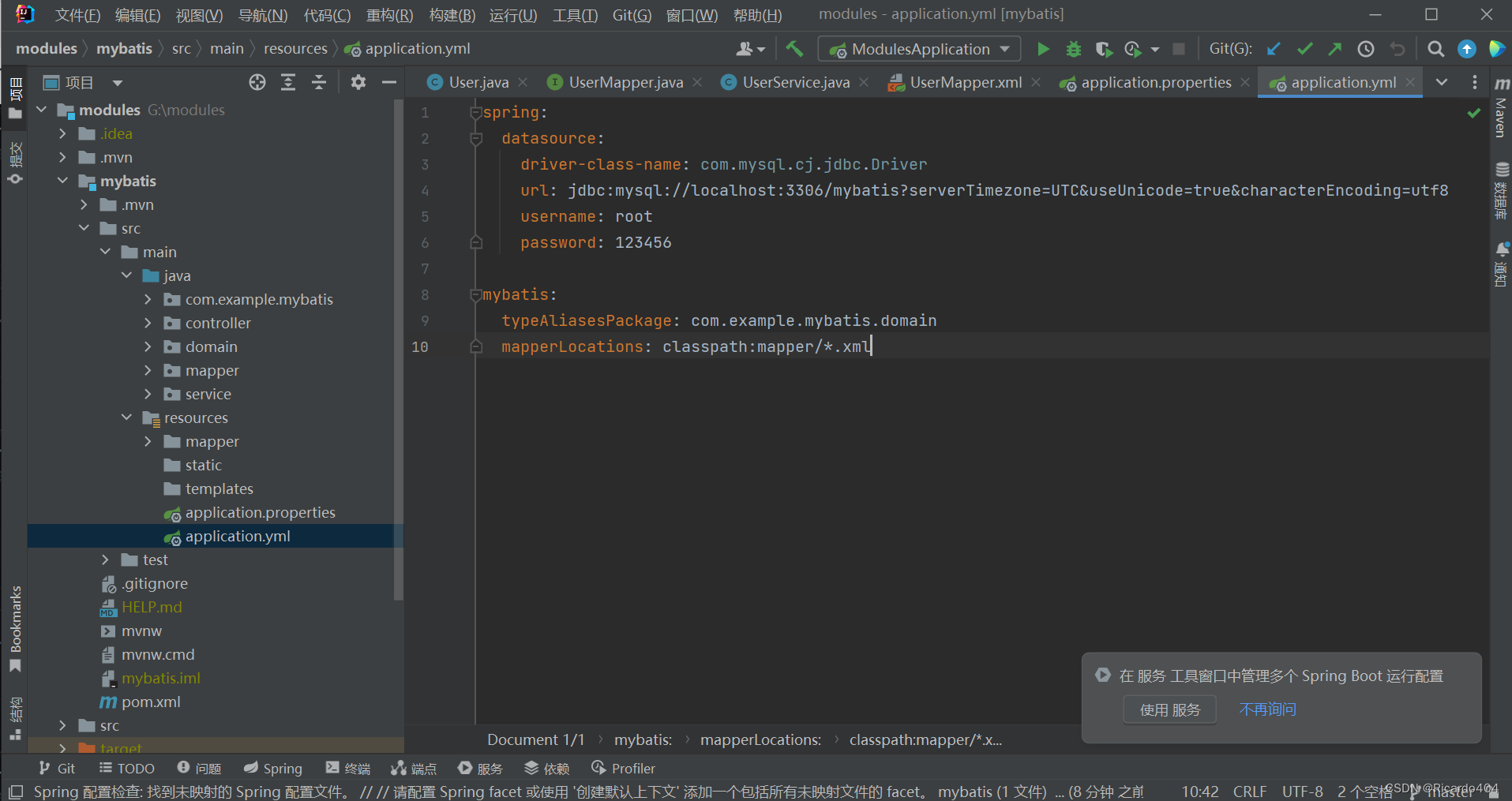Open the ModulesApplication run configuration dropdown

tap(1003, 48)
